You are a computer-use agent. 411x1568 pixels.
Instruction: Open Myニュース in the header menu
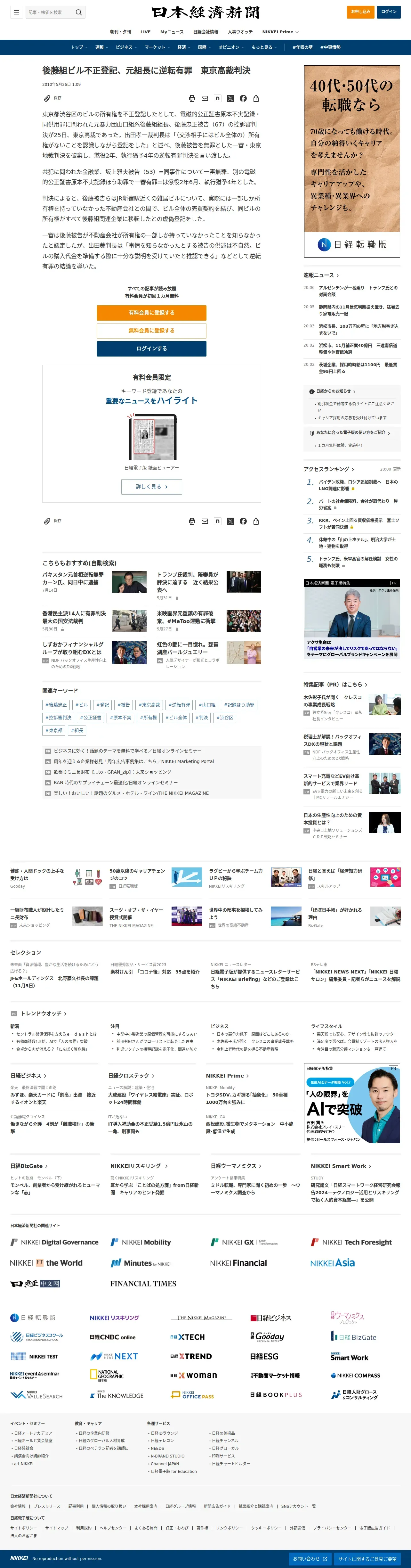click(172, 32)
